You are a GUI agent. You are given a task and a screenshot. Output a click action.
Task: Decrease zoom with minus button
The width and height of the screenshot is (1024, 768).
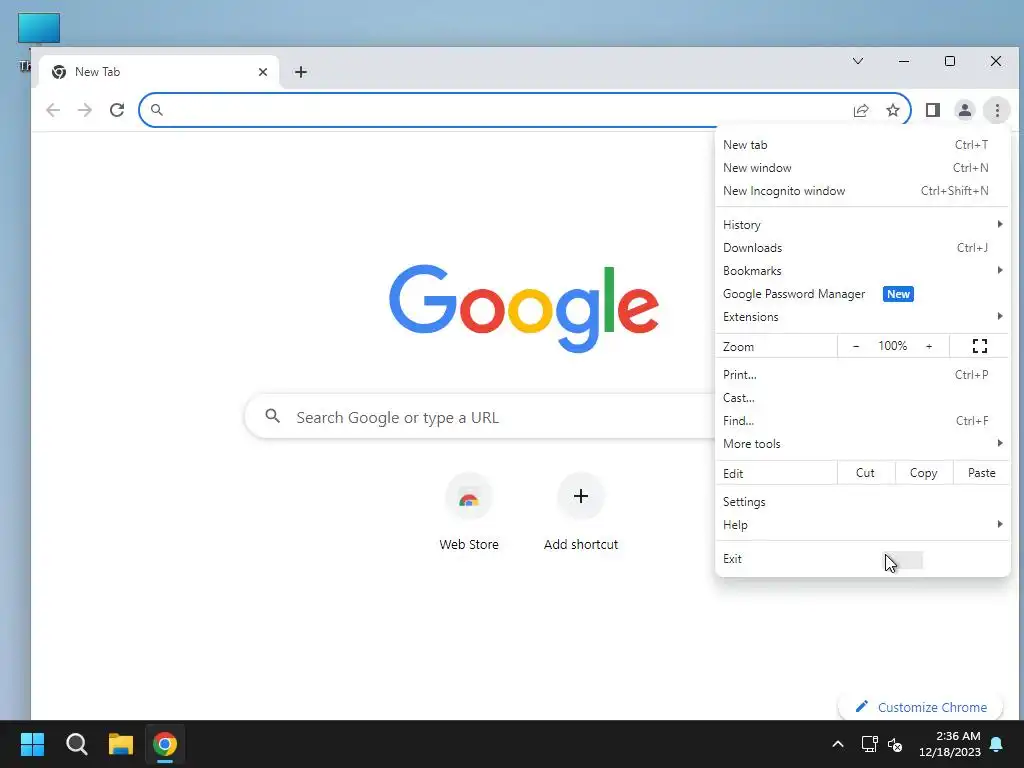tap(856, 346)
